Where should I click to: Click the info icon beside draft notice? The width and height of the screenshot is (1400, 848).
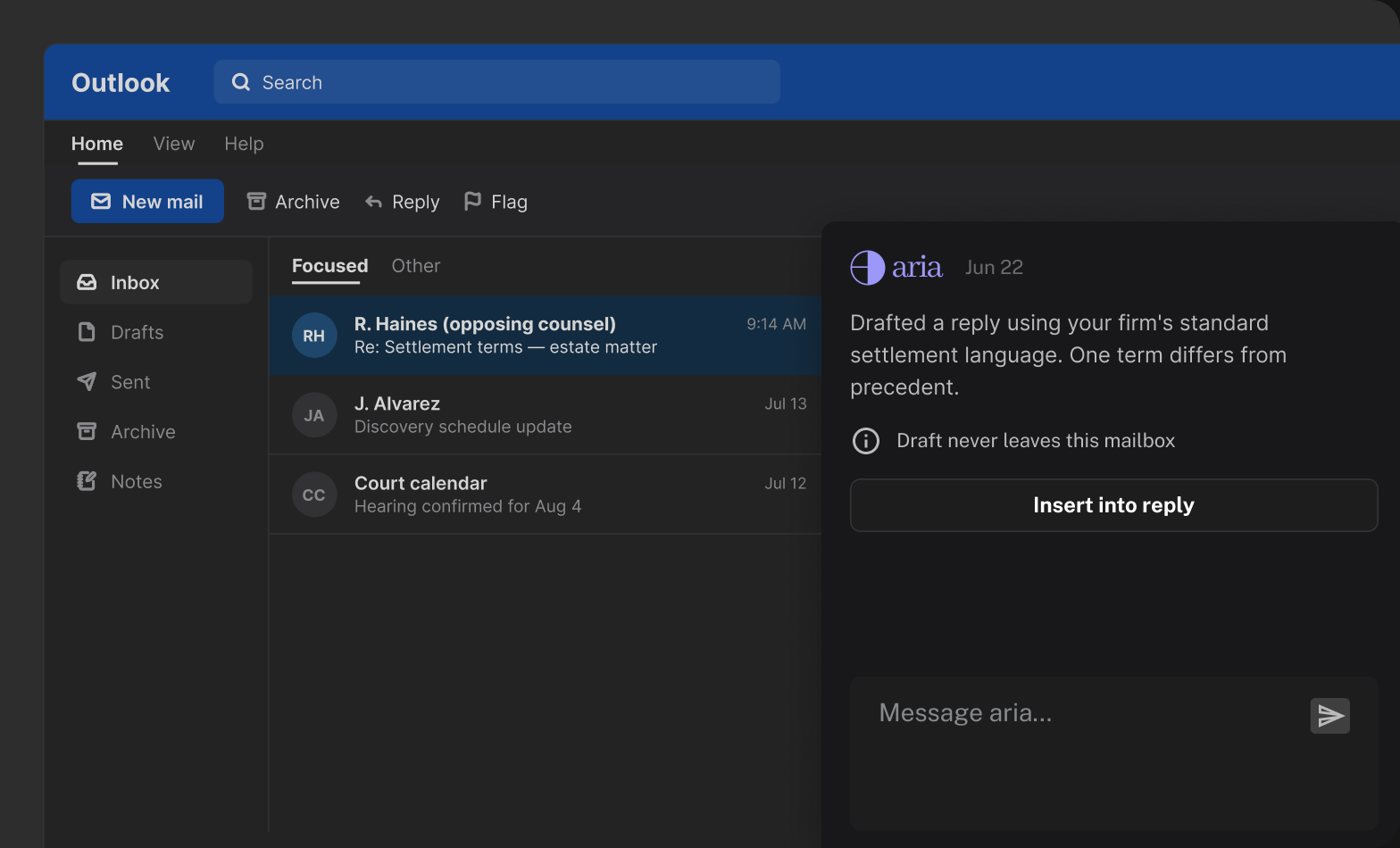pos(866,441)
